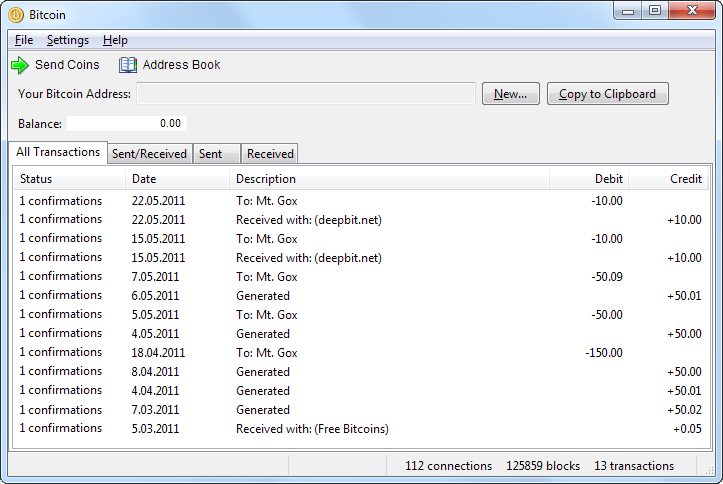723x484 pixels.
Task: Open the Help menu
Action: click(x=115, y=40)
